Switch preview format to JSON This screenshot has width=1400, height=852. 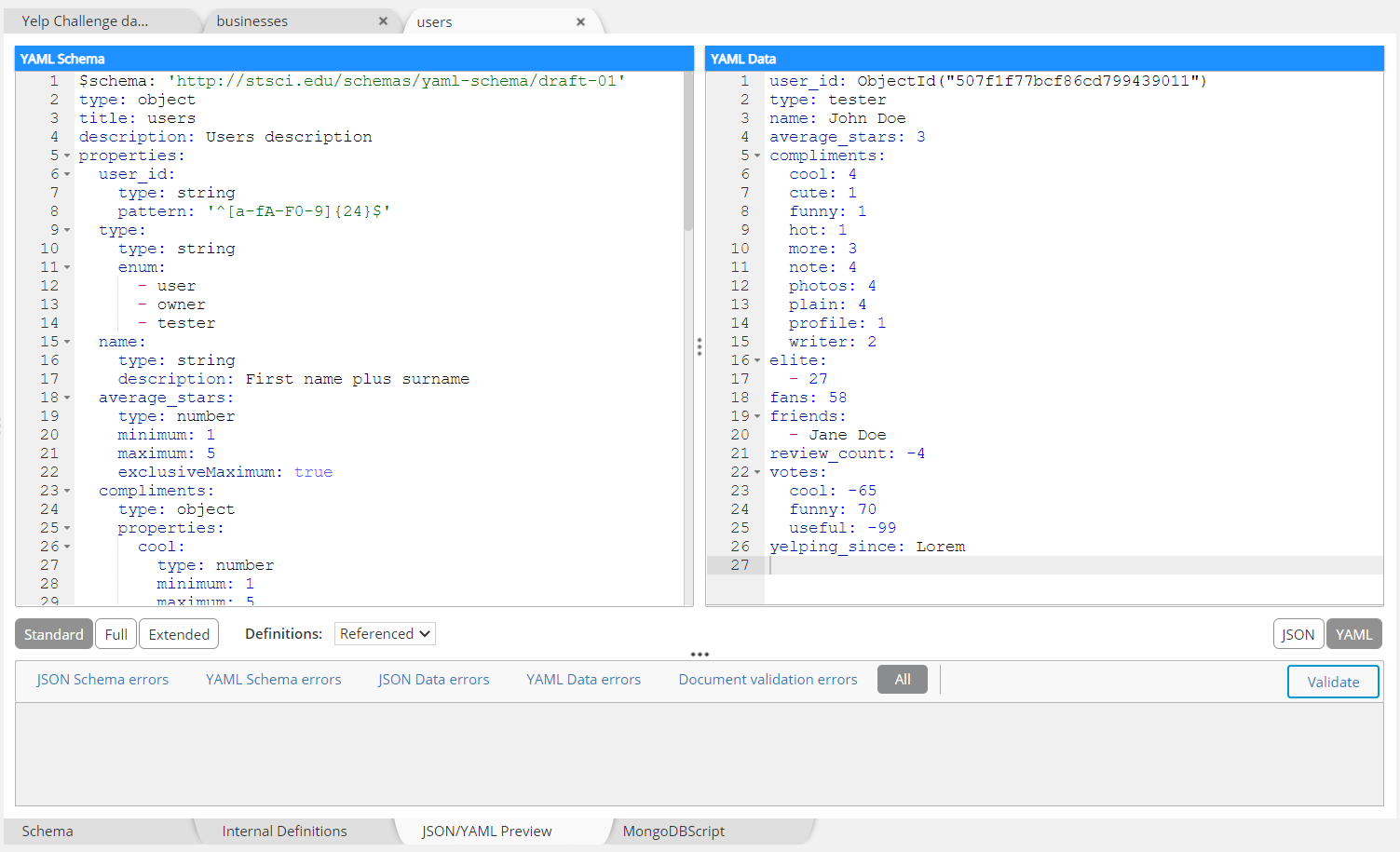point(1298,634)
